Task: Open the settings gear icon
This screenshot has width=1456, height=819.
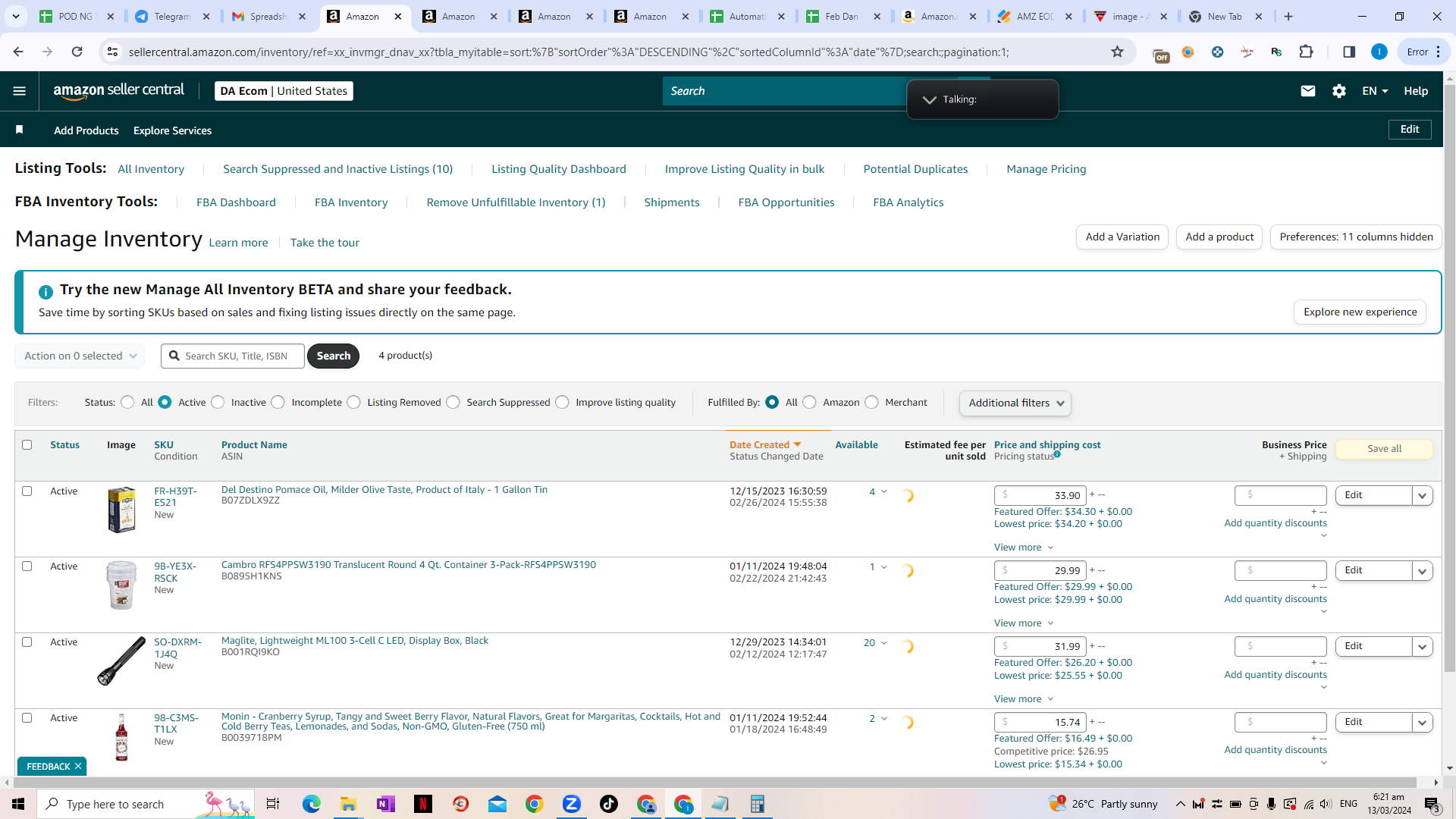Action: (1339, 91)
